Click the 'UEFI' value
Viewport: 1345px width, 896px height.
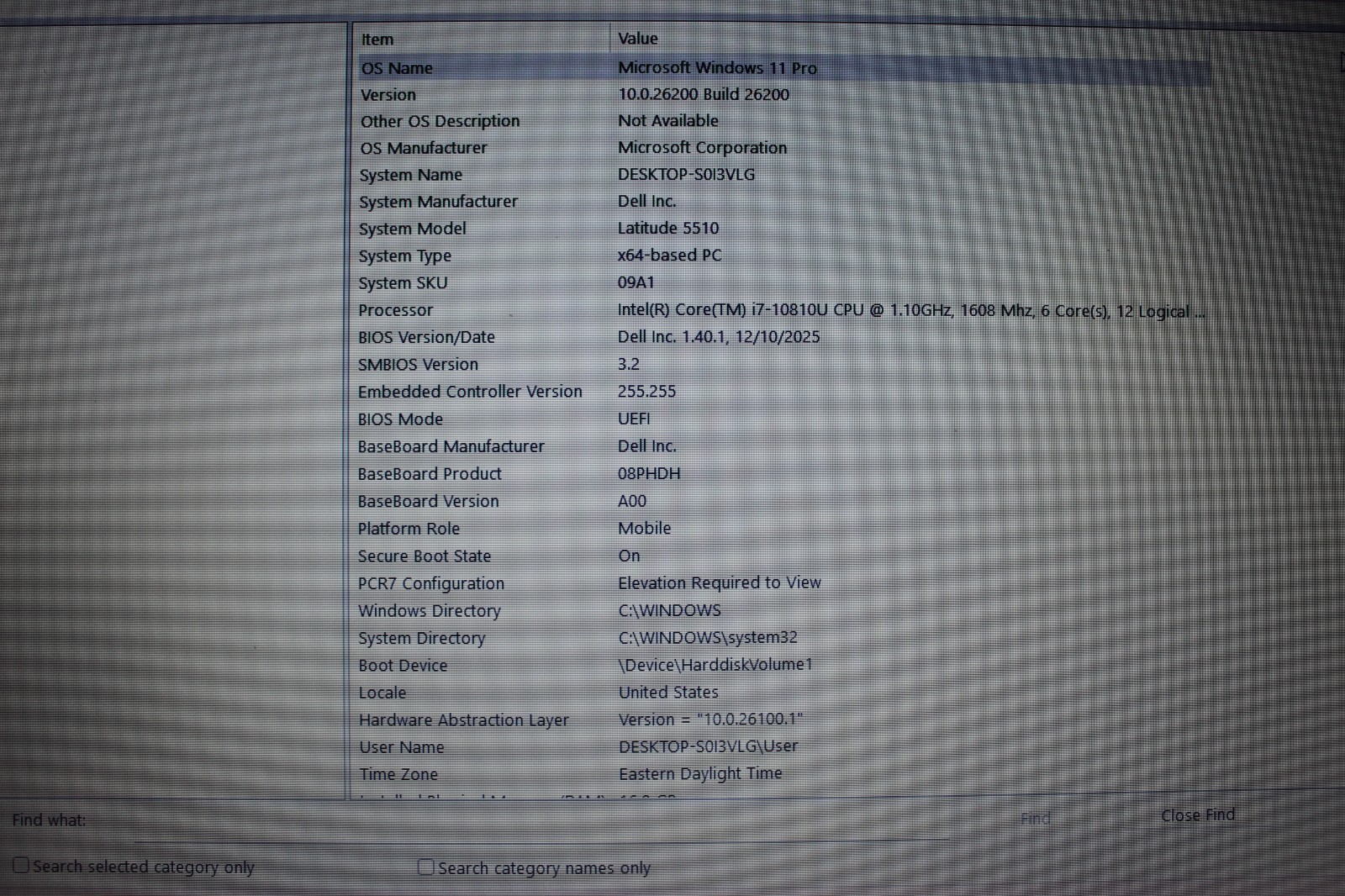pyautogui.click(x=635, y=419)
